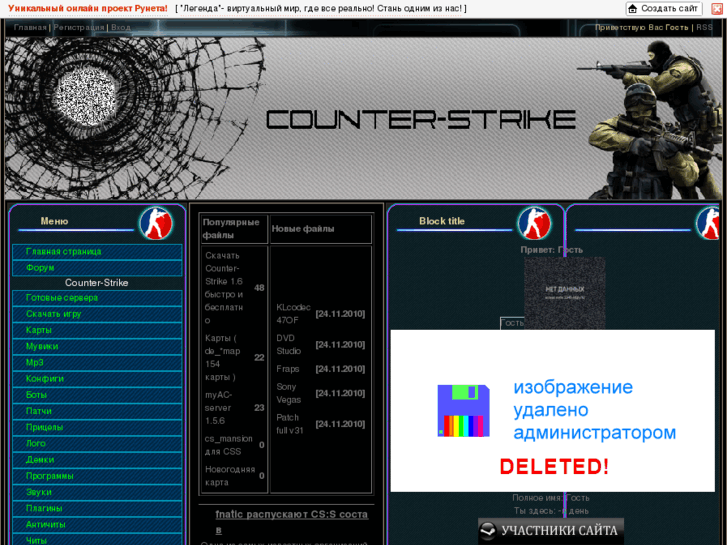Open Прицелы menu item
Image resolution: width=727 pixels, height=545 pixels.
[x=97, y=428]
